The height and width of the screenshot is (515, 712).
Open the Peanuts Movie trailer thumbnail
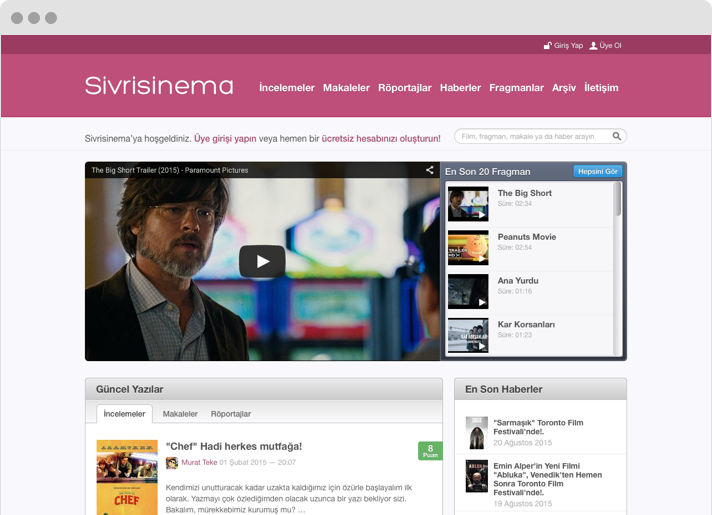click(x=468, y=247)
